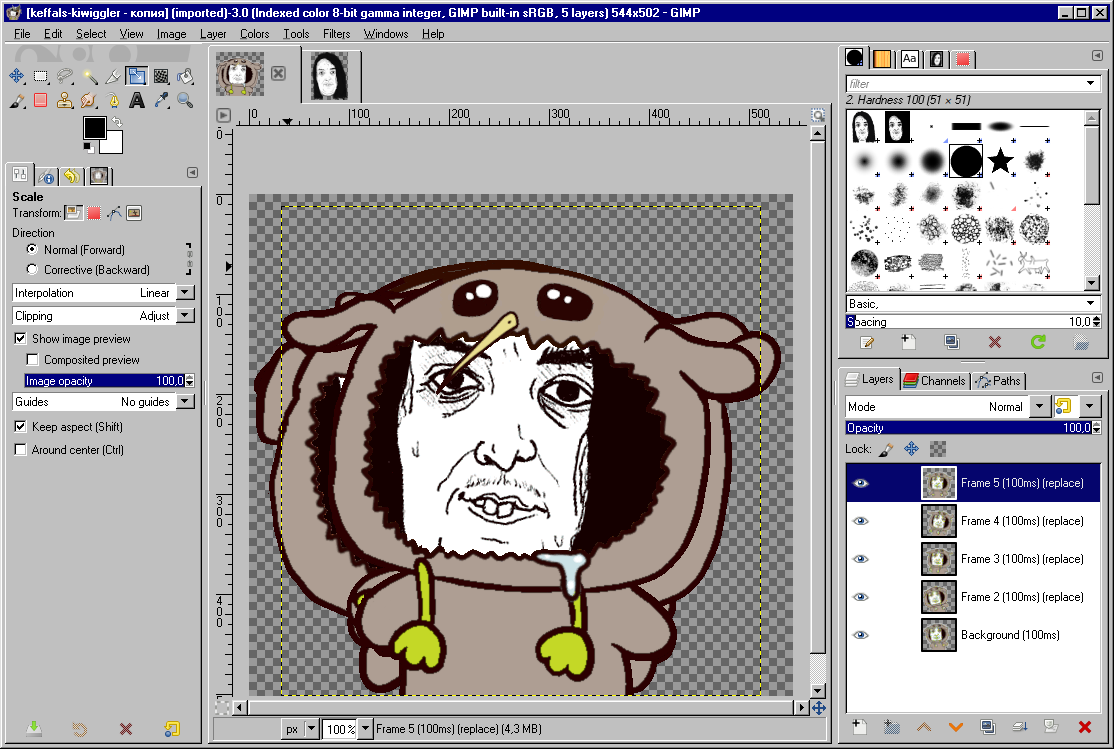Open Clipping dropdown showing Adjust
The width and height of the screenshot is (1114, 749).
pyautogui.click(x=104, y=316)
